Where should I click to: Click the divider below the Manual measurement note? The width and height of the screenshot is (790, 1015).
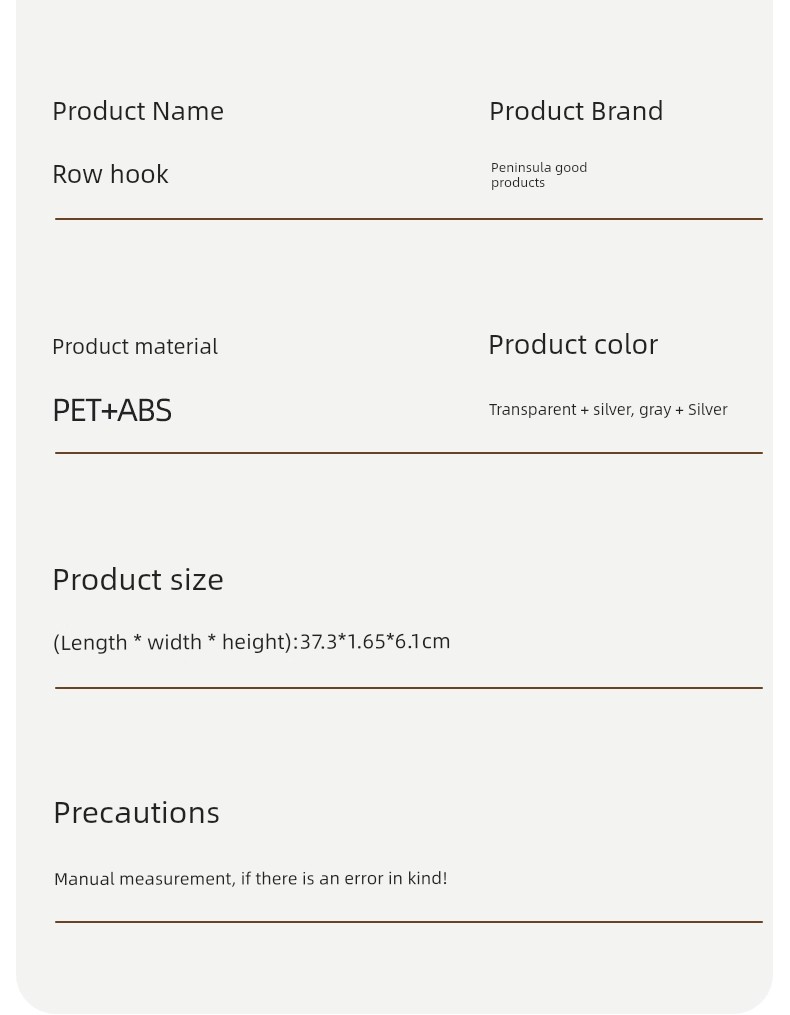[x=409, y=922]
